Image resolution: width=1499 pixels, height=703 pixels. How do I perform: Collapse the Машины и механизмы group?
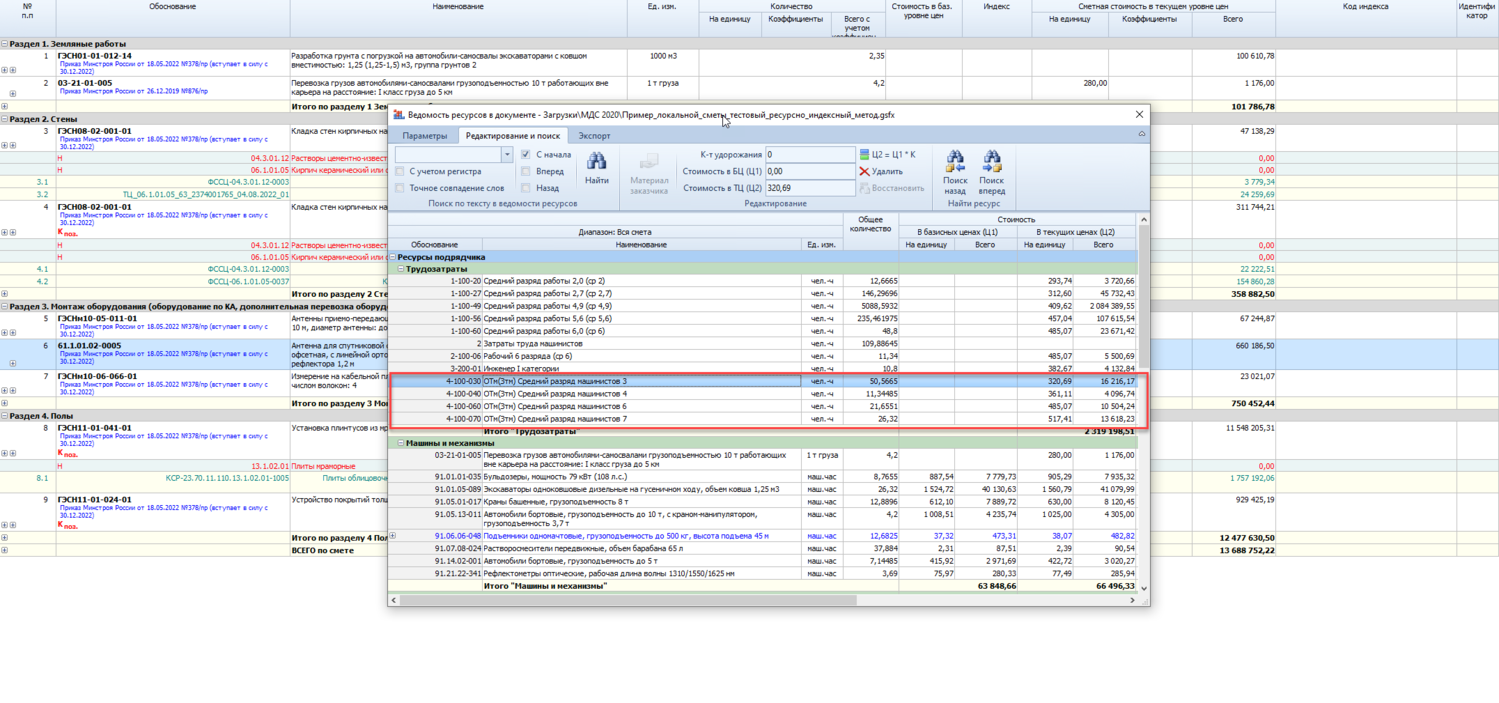coord(401,443)
